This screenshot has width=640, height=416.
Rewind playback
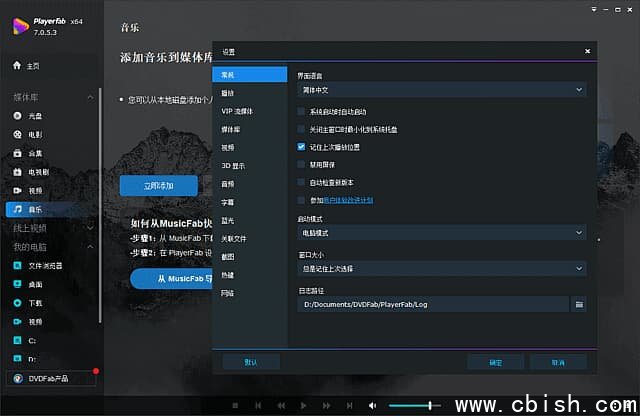(281, 405)
